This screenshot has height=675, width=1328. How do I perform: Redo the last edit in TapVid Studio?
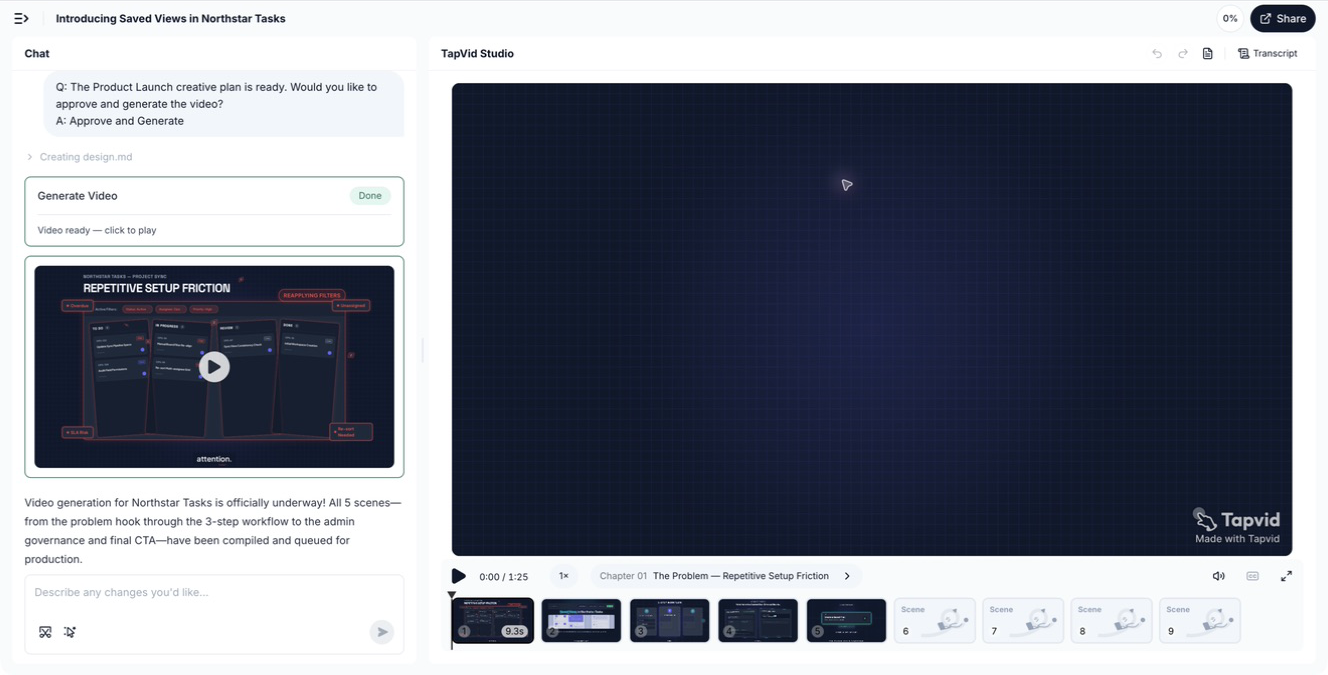point(1183,54)
